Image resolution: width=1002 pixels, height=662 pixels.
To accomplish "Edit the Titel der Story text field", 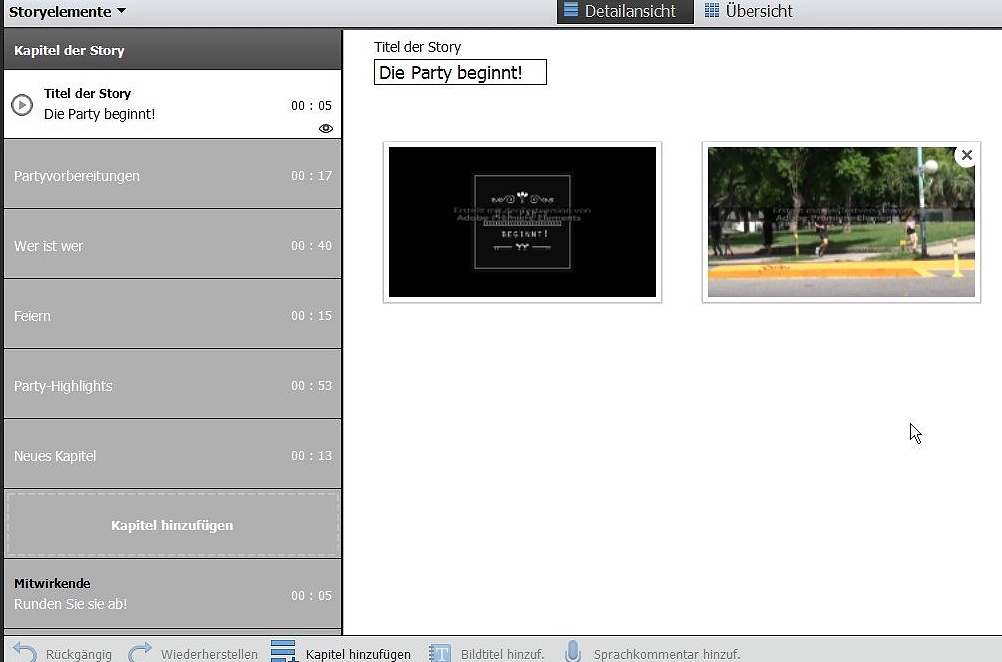I will click(x=460, y=72).
